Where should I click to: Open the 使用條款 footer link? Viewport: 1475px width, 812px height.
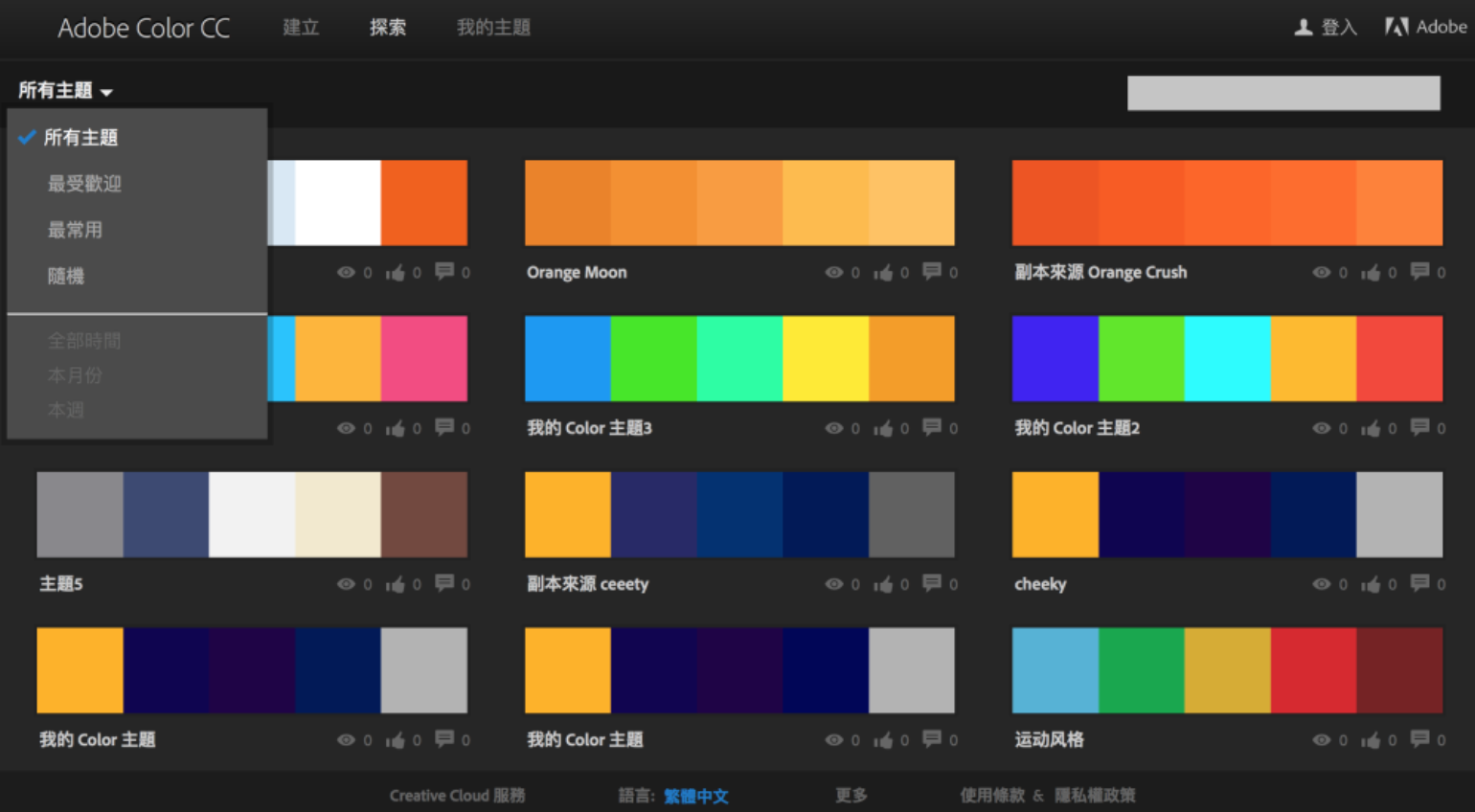pyautogui.click(x=992, y=796)
